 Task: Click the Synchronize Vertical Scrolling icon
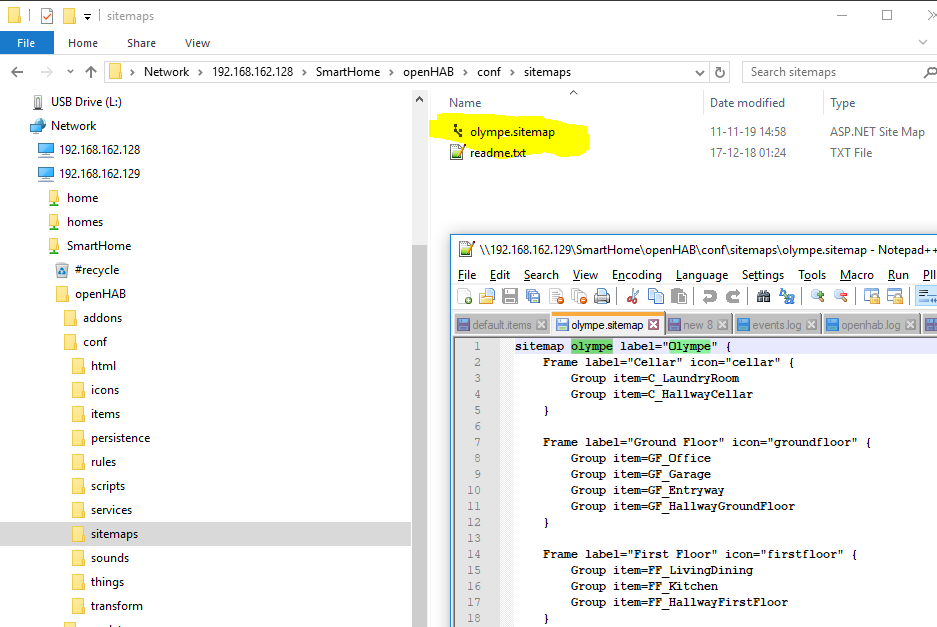(871, 296)
